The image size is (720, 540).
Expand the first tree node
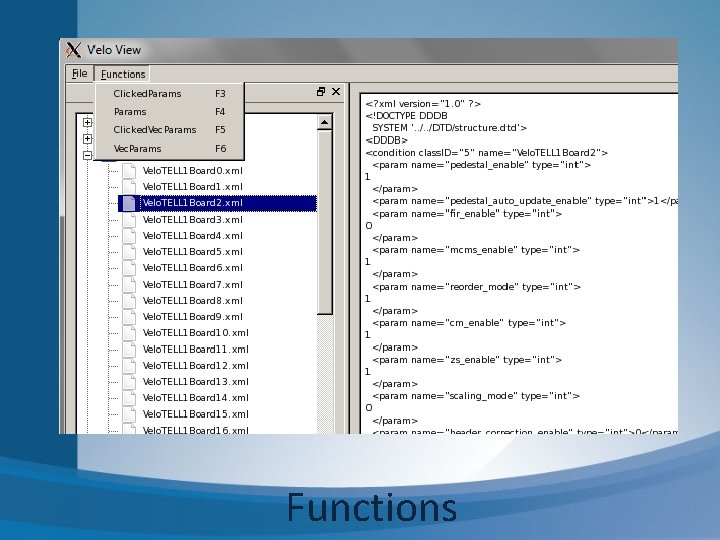coord(87,122)
